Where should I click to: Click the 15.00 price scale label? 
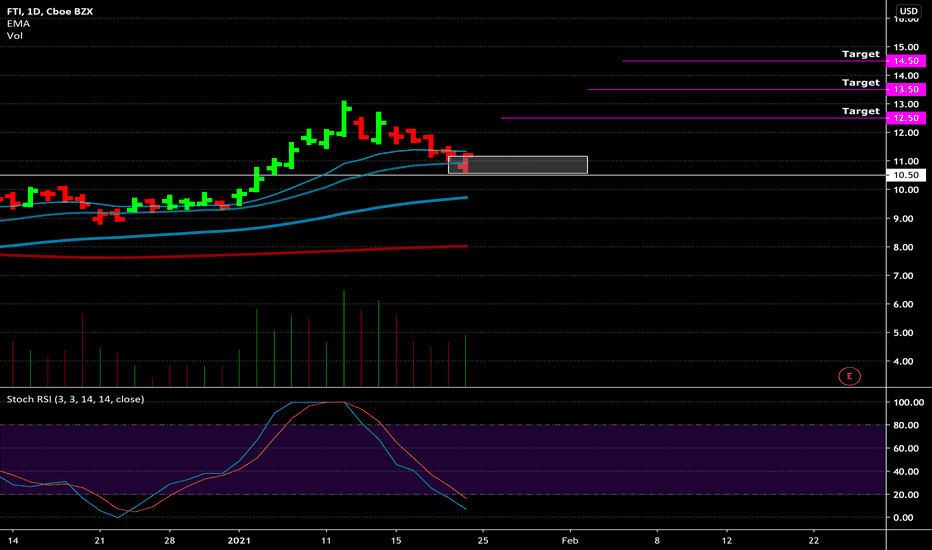tap(906, 47)
